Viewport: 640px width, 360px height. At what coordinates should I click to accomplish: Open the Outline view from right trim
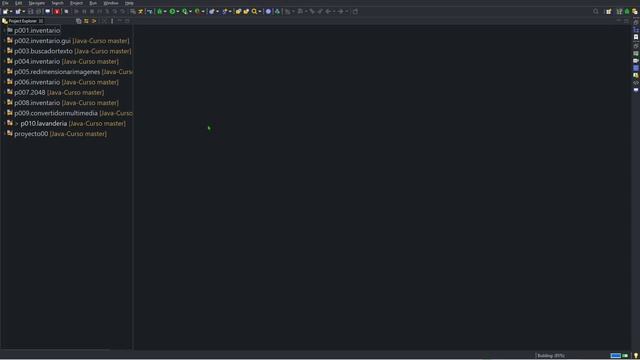pos(636,30)
